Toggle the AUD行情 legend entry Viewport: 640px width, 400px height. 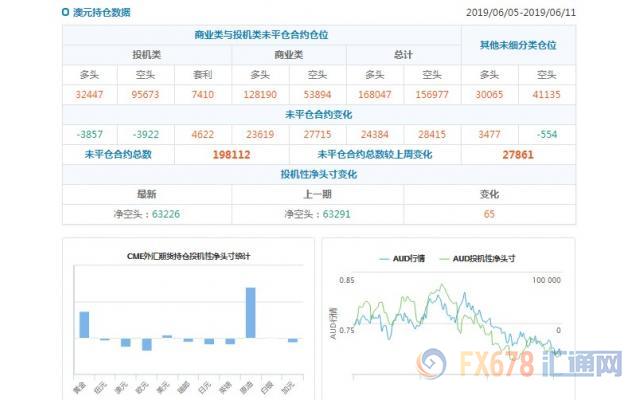402,259
